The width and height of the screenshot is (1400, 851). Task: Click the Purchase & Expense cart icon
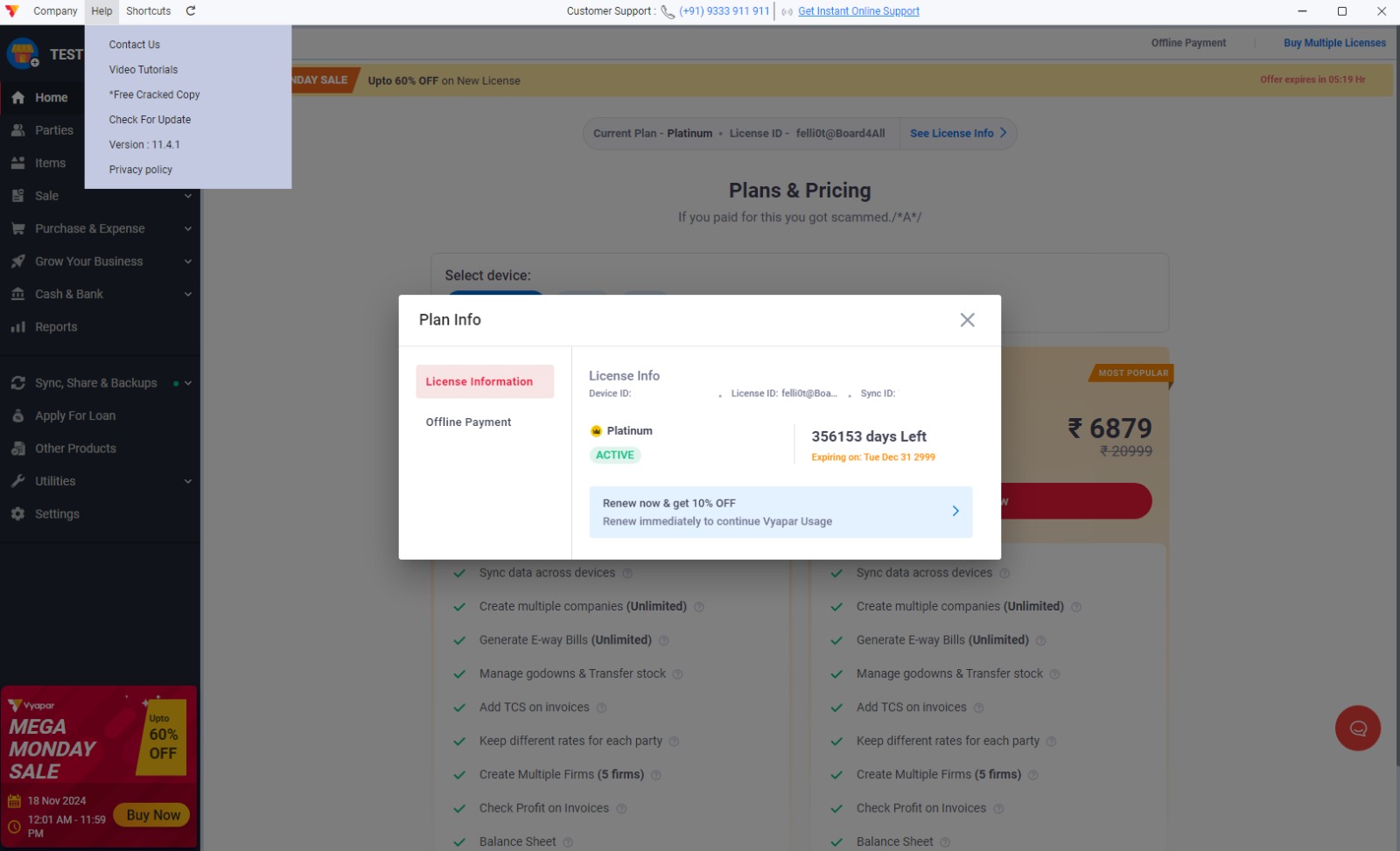(x=17, y=228)
